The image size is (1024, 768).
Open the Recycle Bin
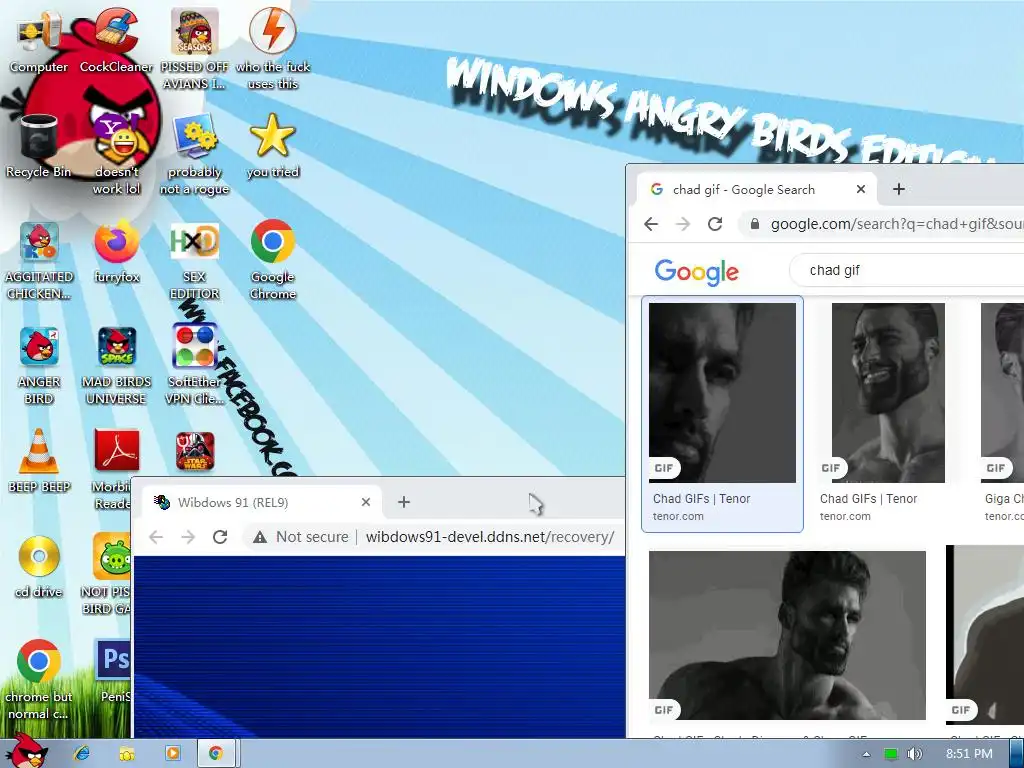point(39,145)
